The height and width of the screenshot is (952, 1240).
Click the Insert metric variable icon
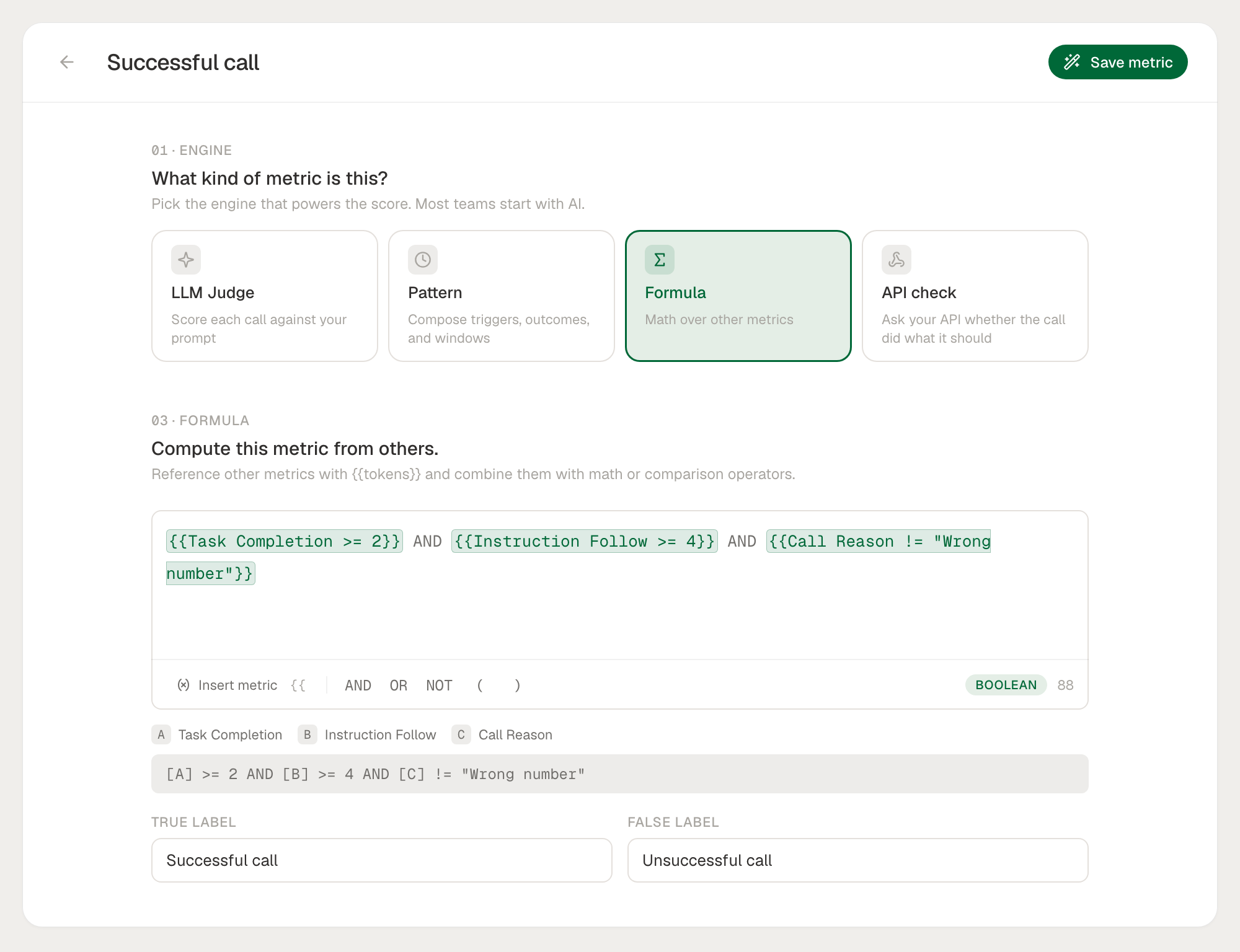pos(184,685)
